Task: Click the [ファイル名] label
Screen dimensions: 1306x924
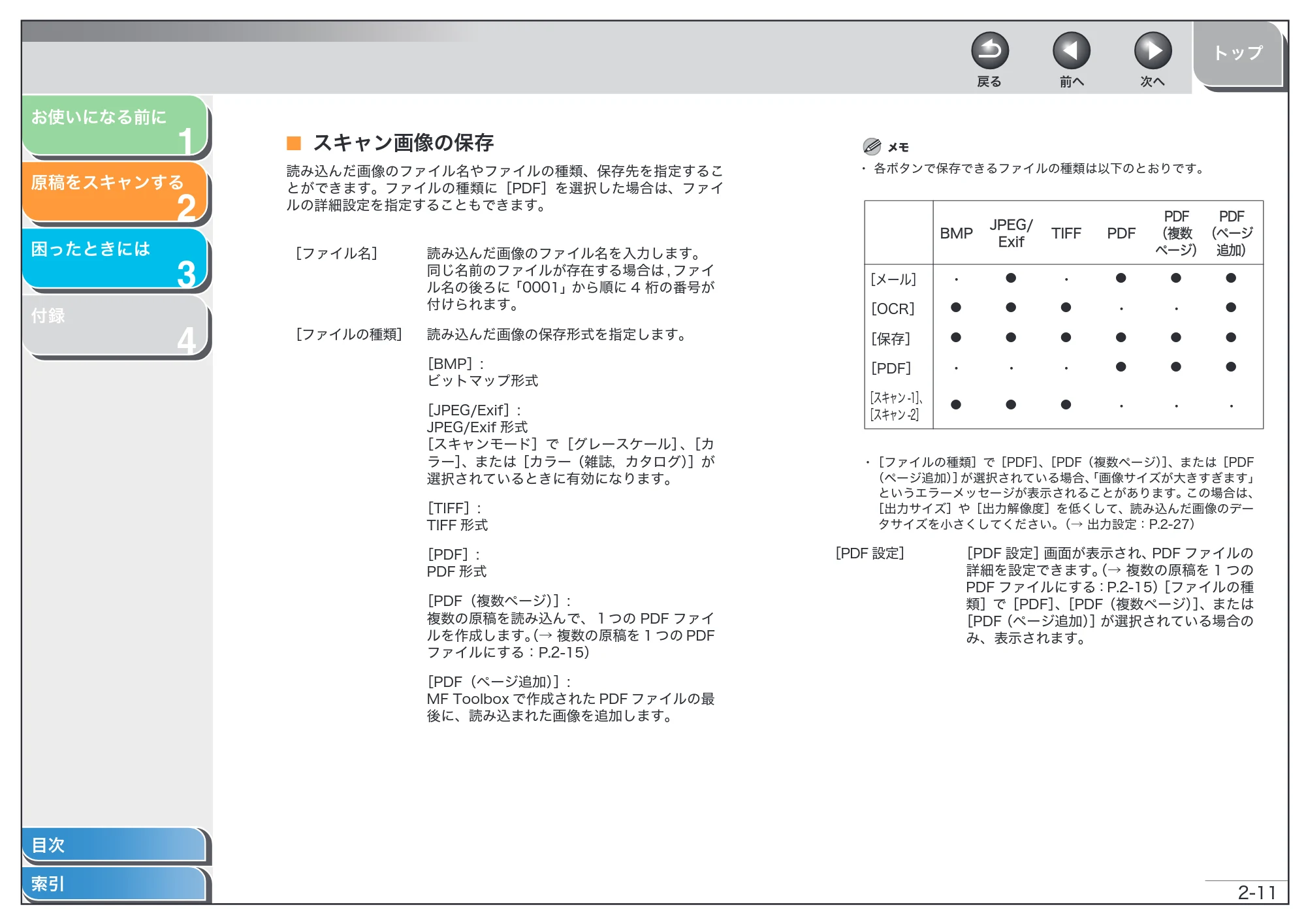Action: click(336, 253)
